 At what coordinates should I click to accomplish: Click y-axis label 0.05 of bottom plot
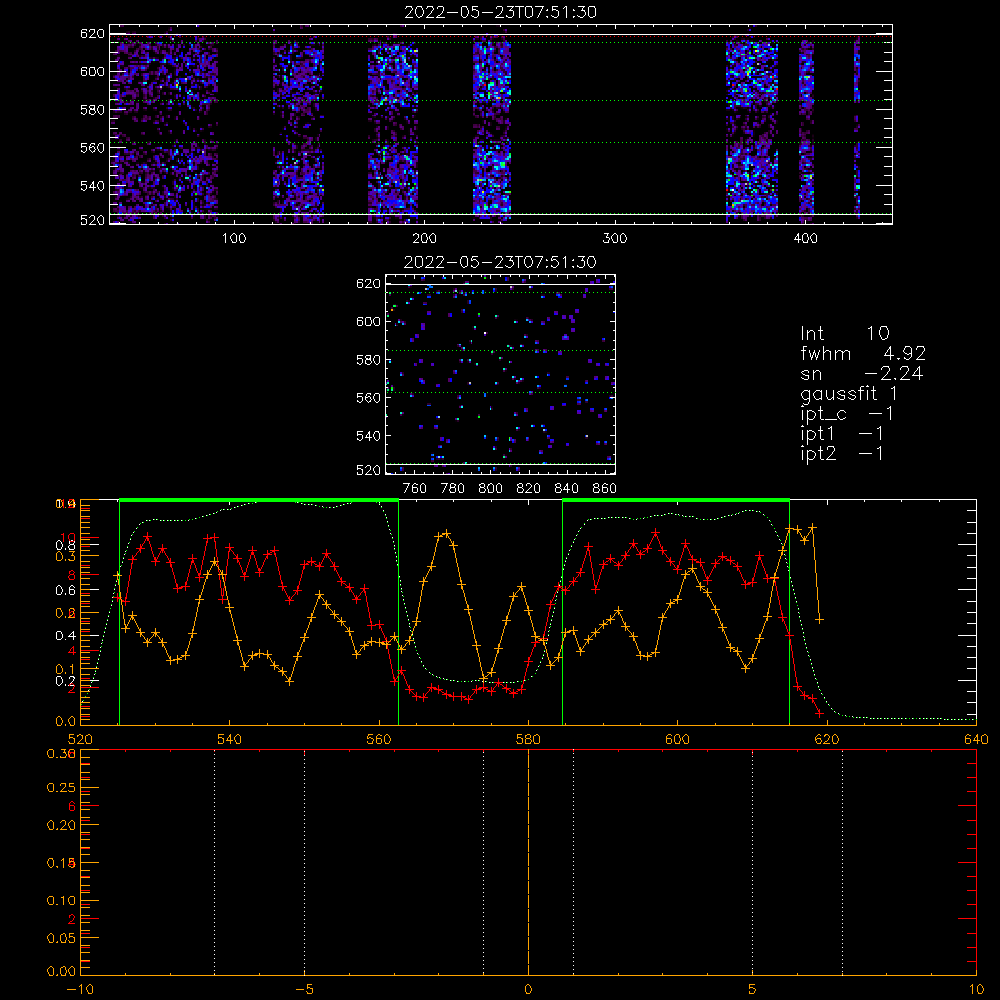(61, 938)
